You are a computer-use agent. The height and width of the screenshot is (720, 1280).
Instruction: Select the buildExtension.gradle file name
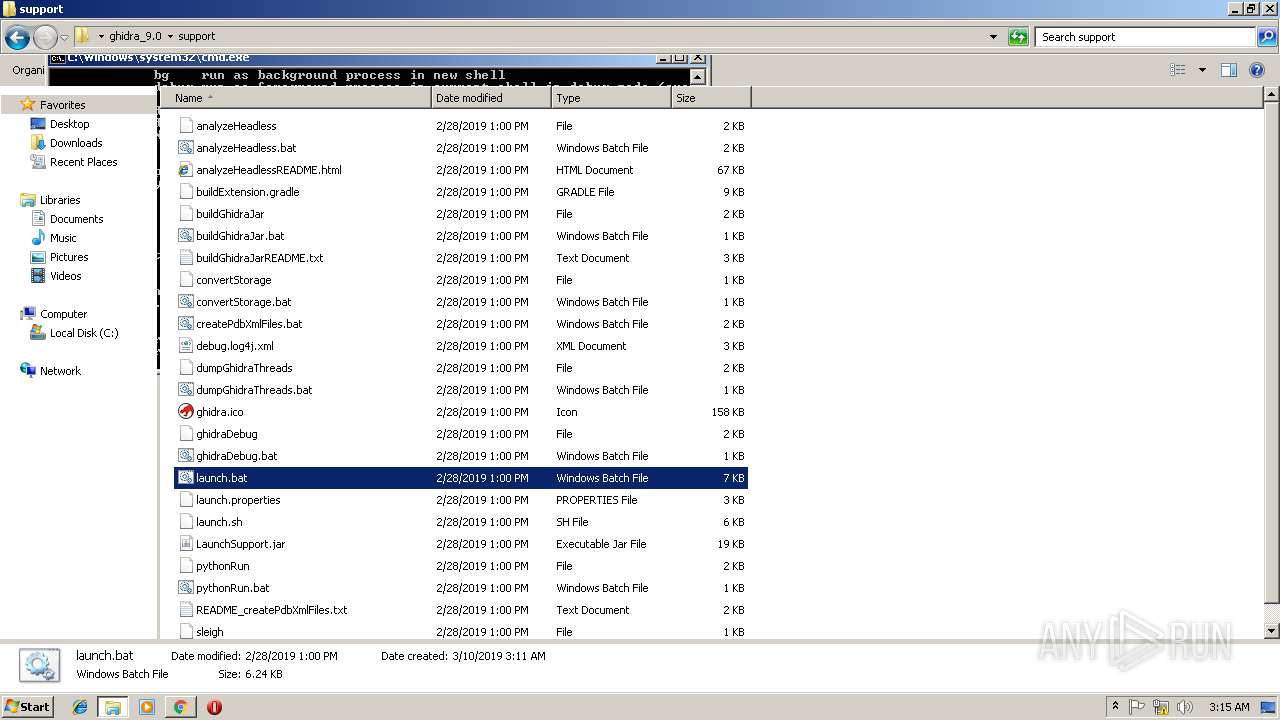click(x=248, y=192)
